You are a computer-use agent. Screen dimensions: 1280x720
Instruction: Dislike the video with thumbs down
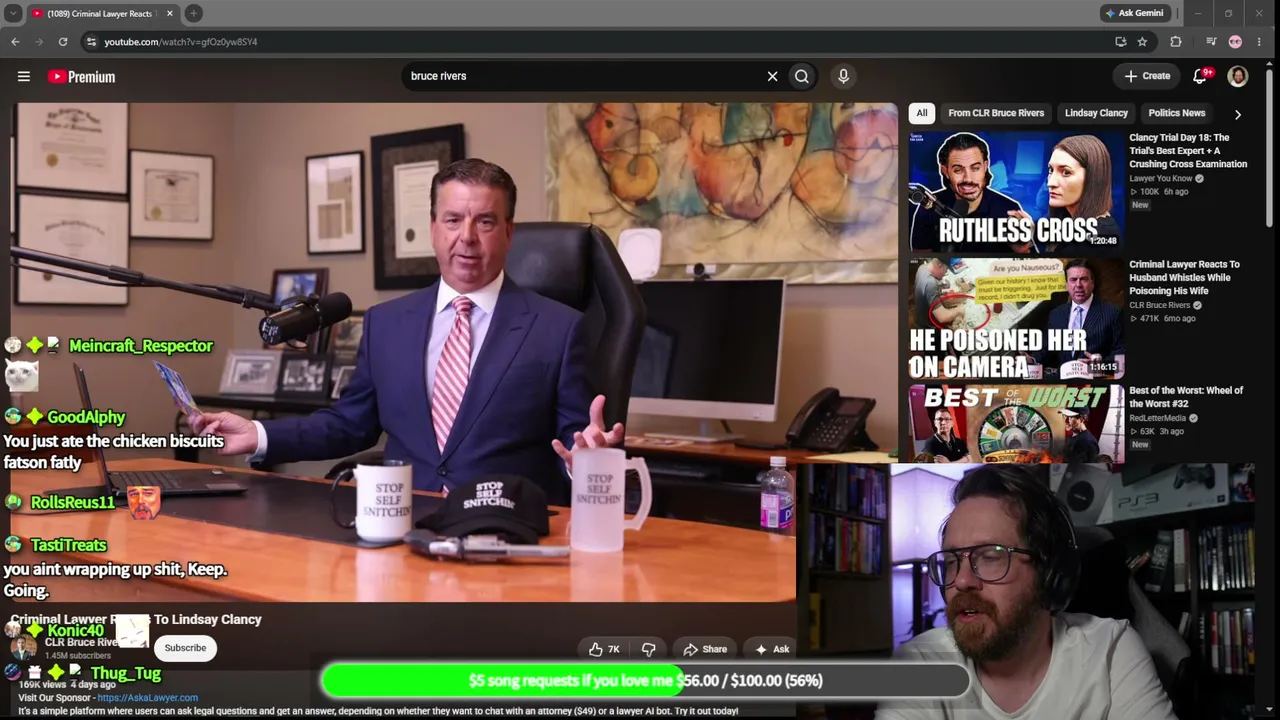pyautogui.click(x=648, y=649)
